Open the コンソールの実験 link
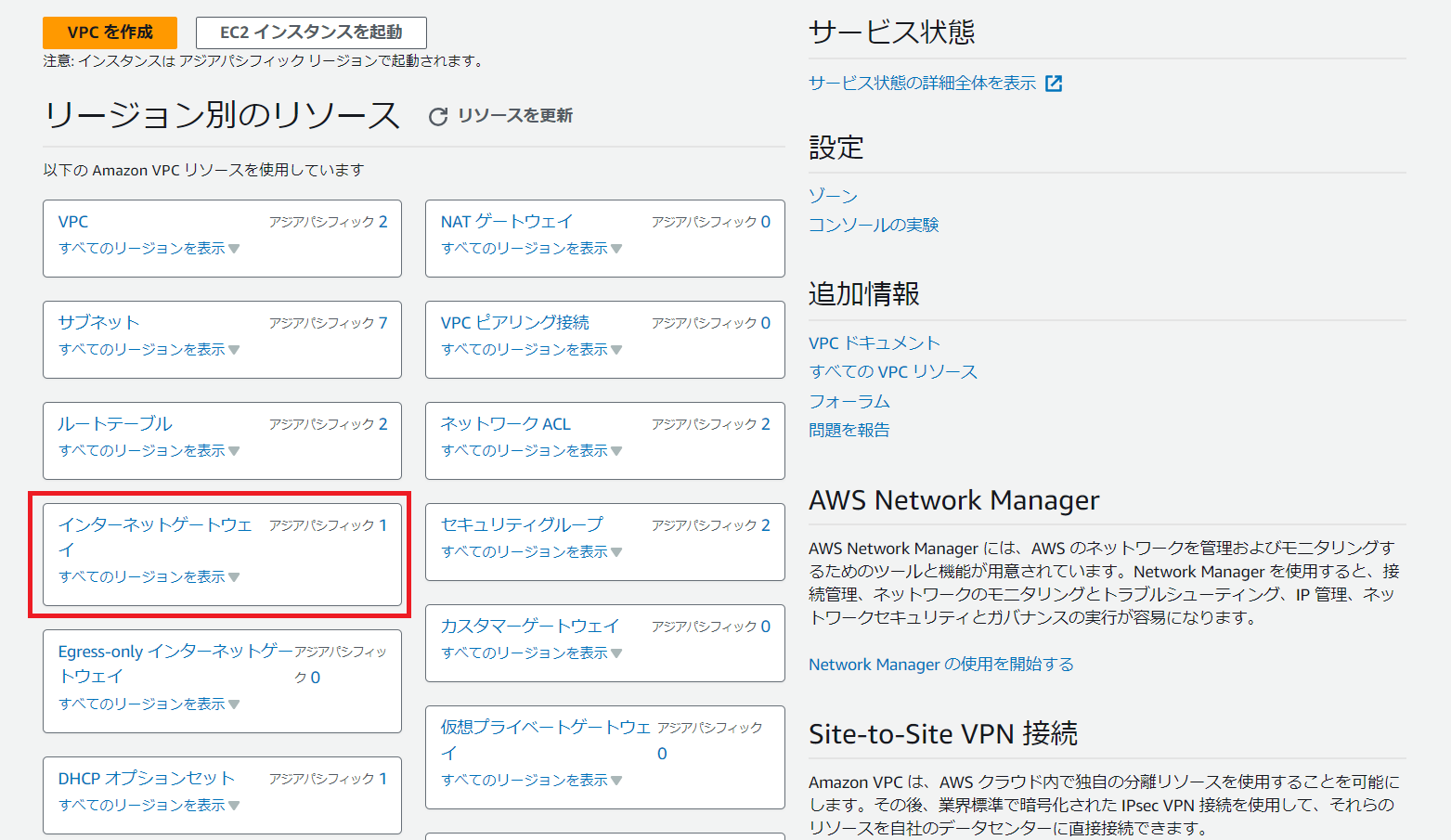The height and width of the screenshot is (840, 1451). (x=874, y=225)
